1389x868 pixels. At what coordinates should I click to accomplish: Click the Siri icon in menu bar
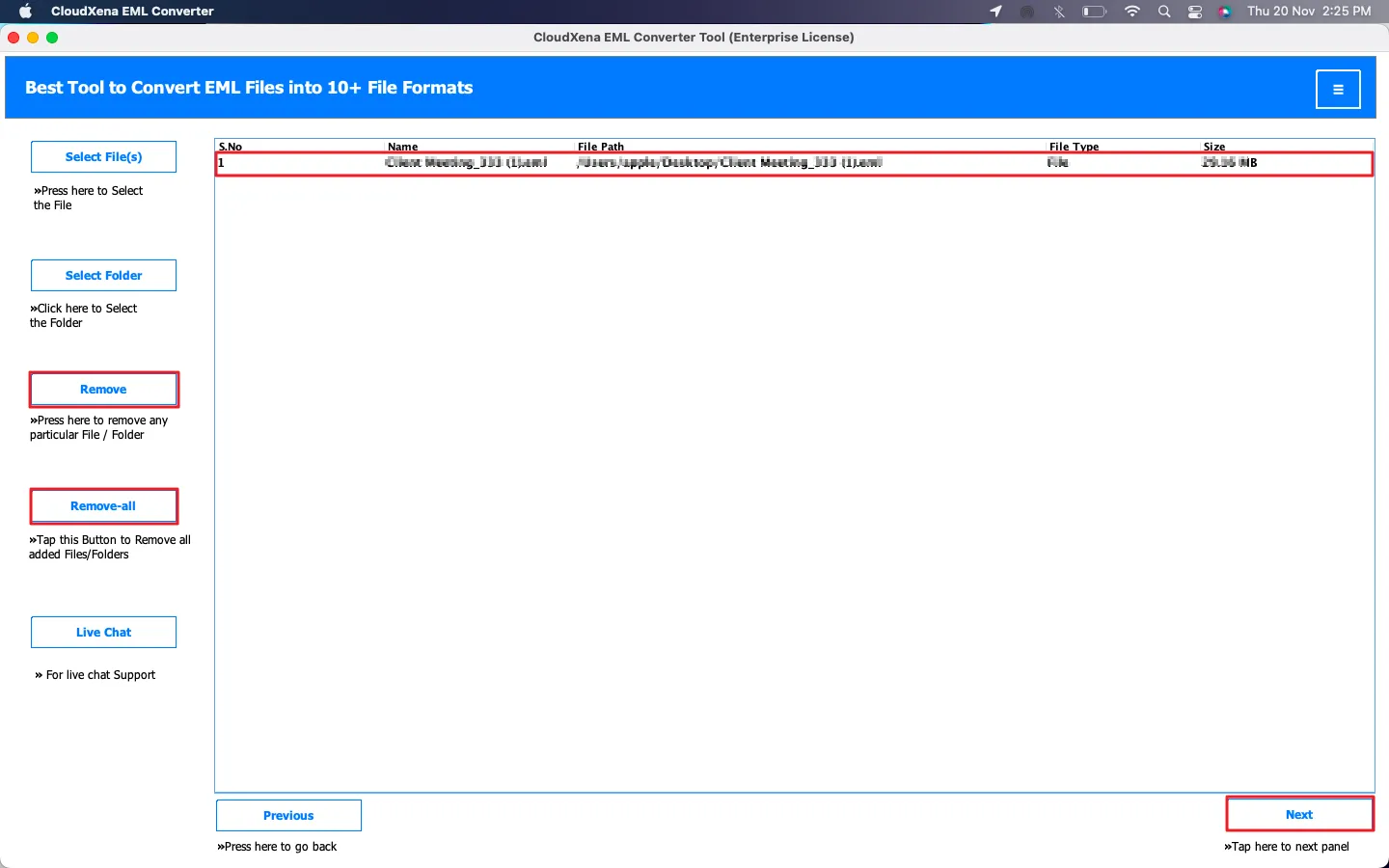(x=1224, y=12)
